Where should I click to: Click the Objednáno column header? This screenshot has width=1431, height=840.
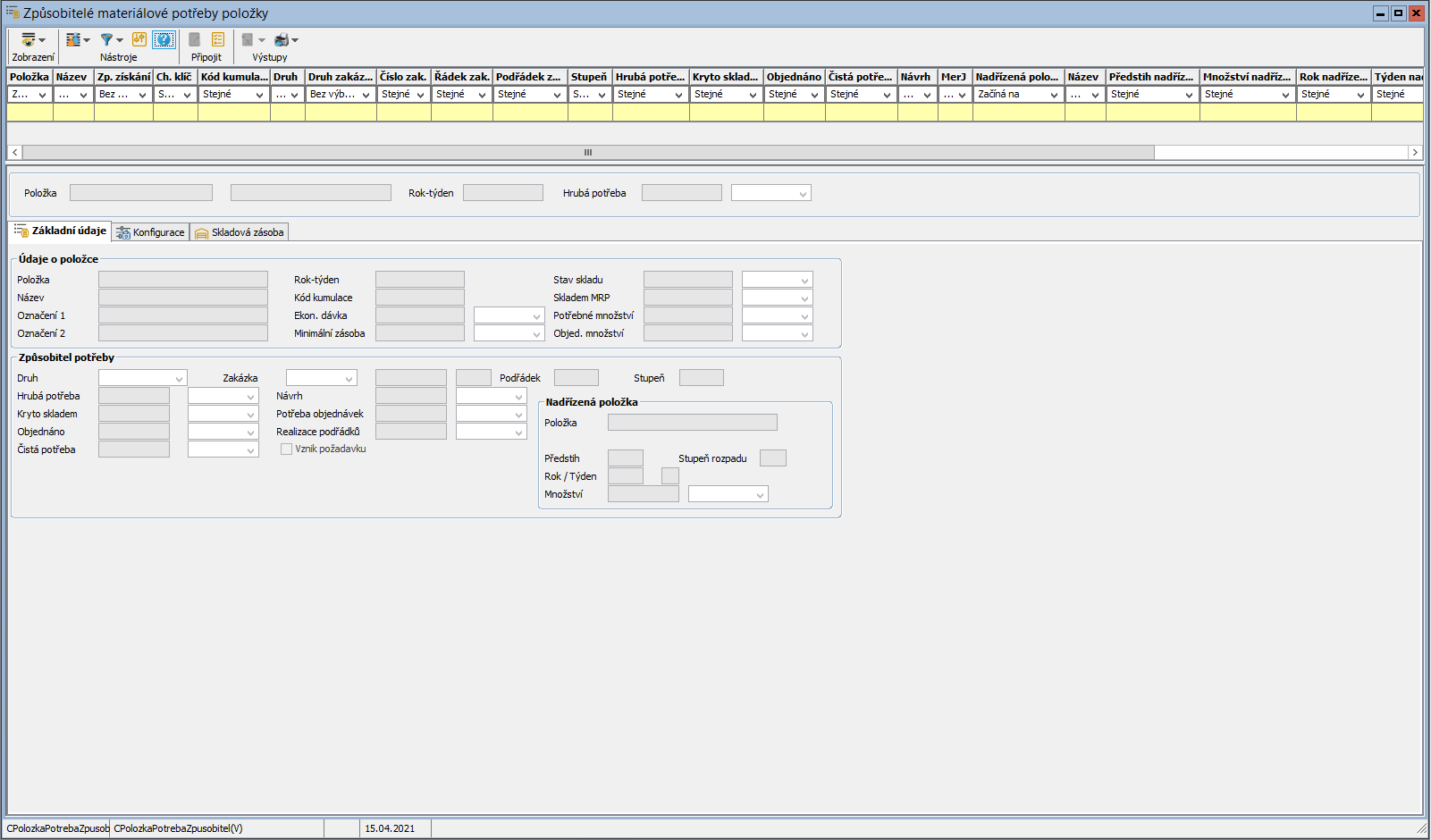tap(794, 77)
